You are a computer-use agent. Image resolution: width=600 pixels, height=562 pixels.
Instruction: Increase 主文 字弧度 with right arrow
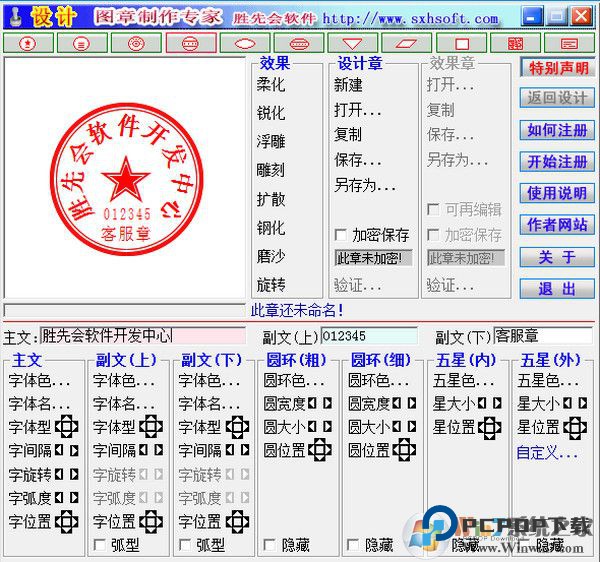[x=74, y=498]
